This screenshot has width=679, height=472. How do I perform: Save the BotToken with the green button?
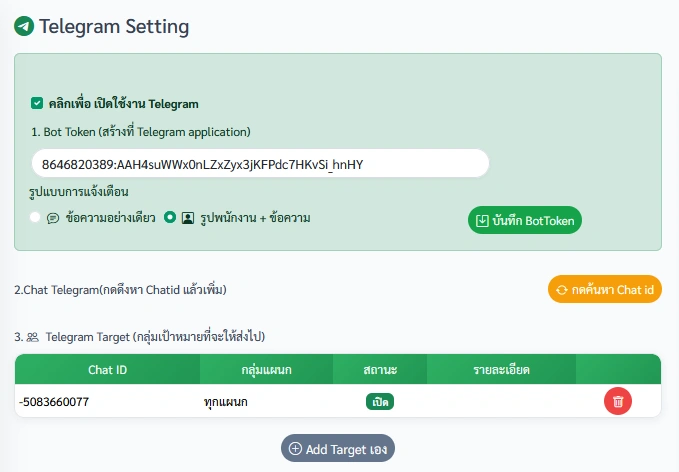(x=524, y=220)
